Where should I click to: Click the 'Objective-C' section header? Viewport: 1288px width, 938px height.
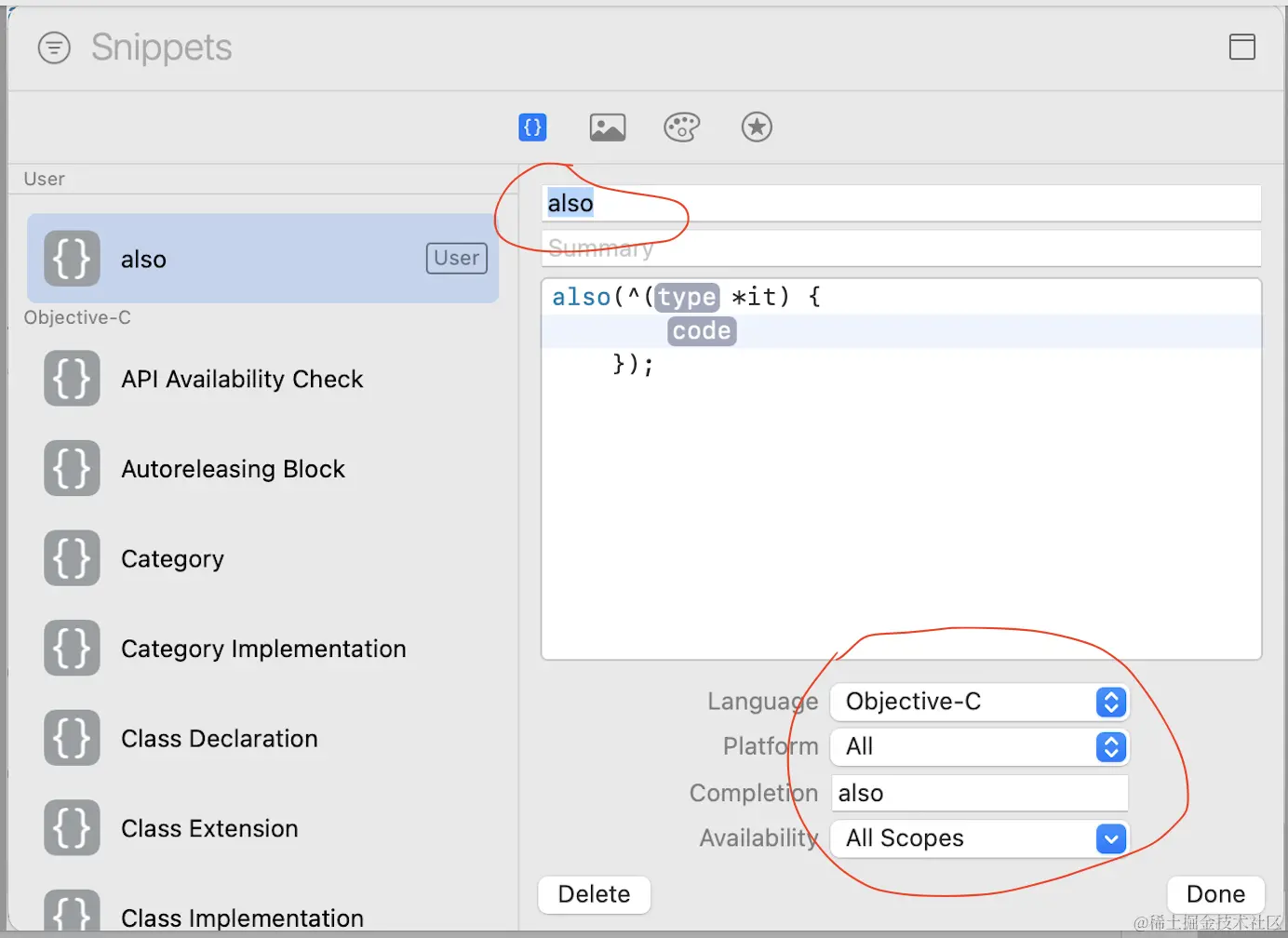pos(77,317)
